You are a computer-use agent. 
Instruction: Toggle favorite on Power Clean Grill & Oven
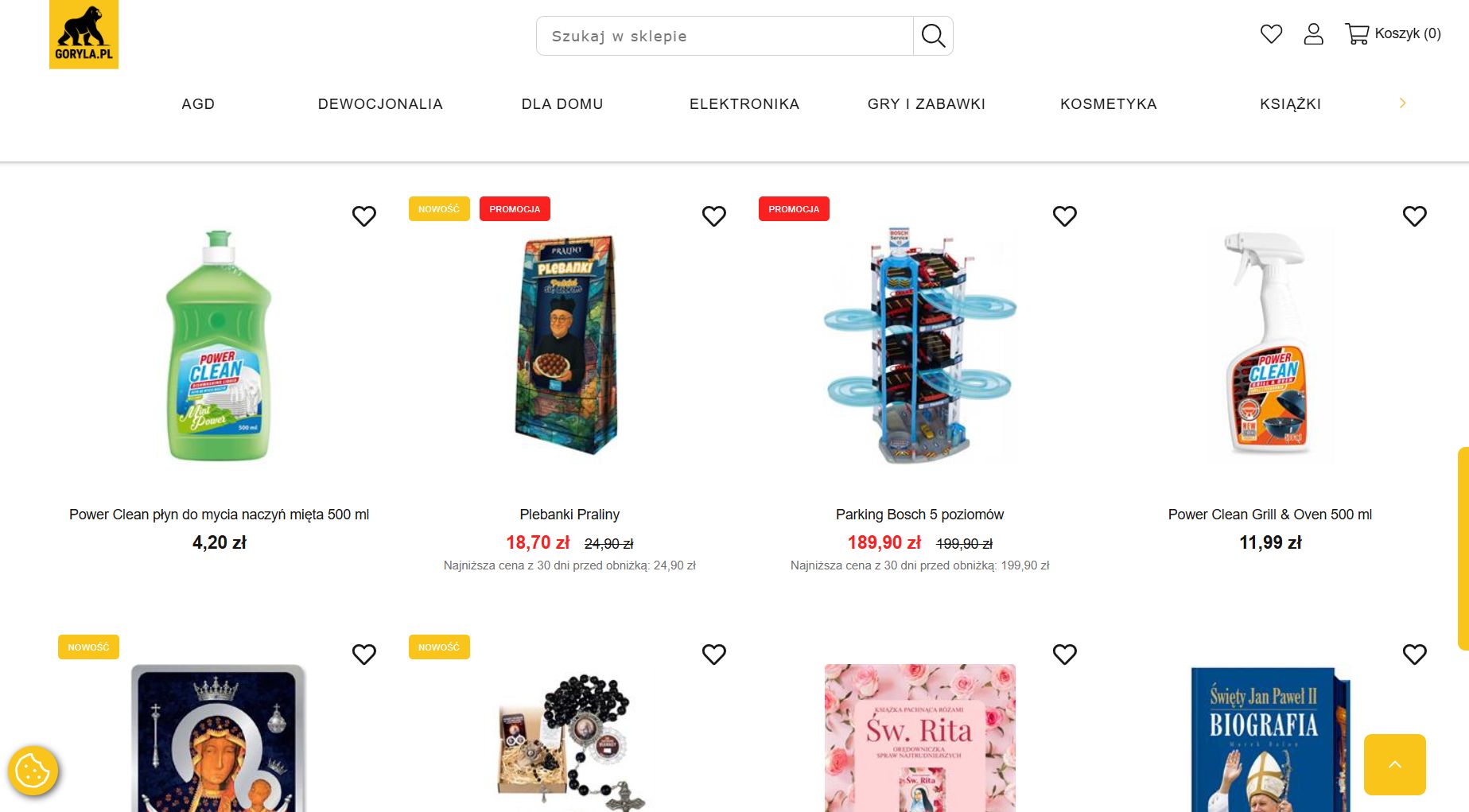click(1414, 216)
